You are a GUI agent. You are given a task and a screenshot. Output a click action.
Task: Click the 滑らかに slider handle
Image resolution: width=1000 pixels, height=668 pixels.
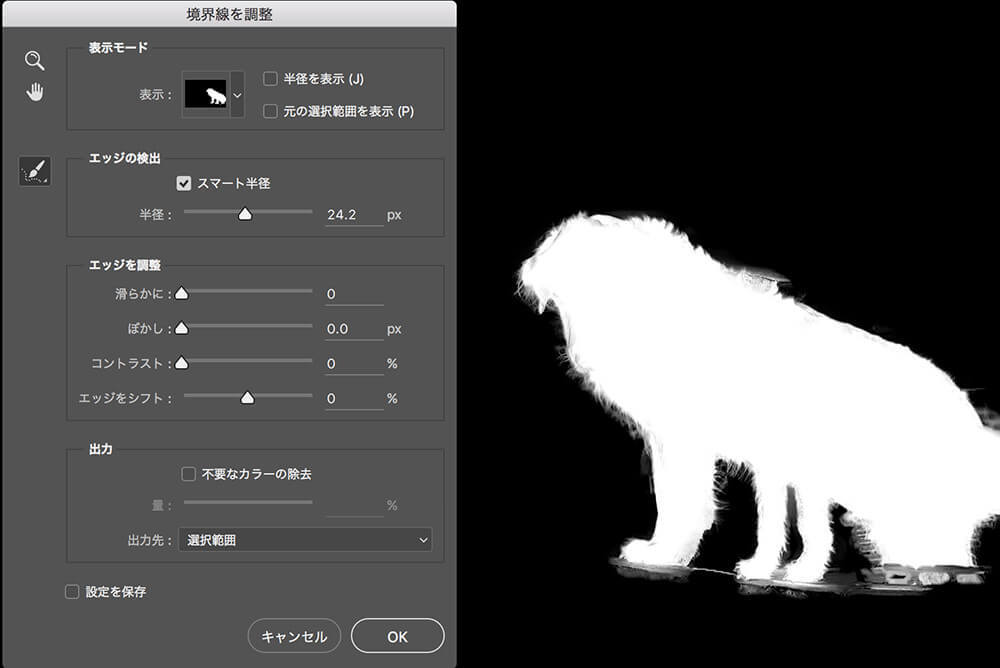(182, 293)
